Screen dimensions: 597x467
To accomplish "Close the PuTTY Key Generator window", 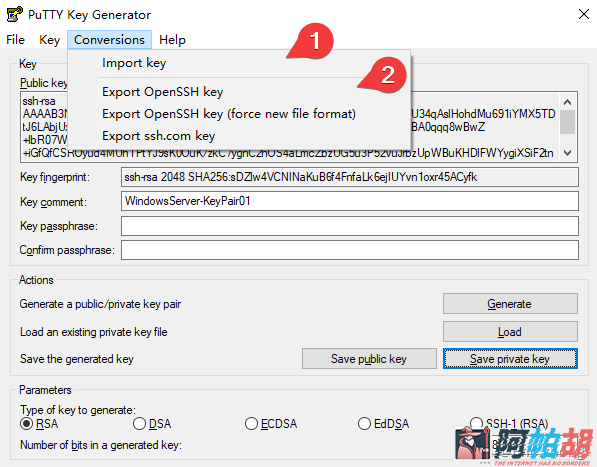I will (584, 14).
